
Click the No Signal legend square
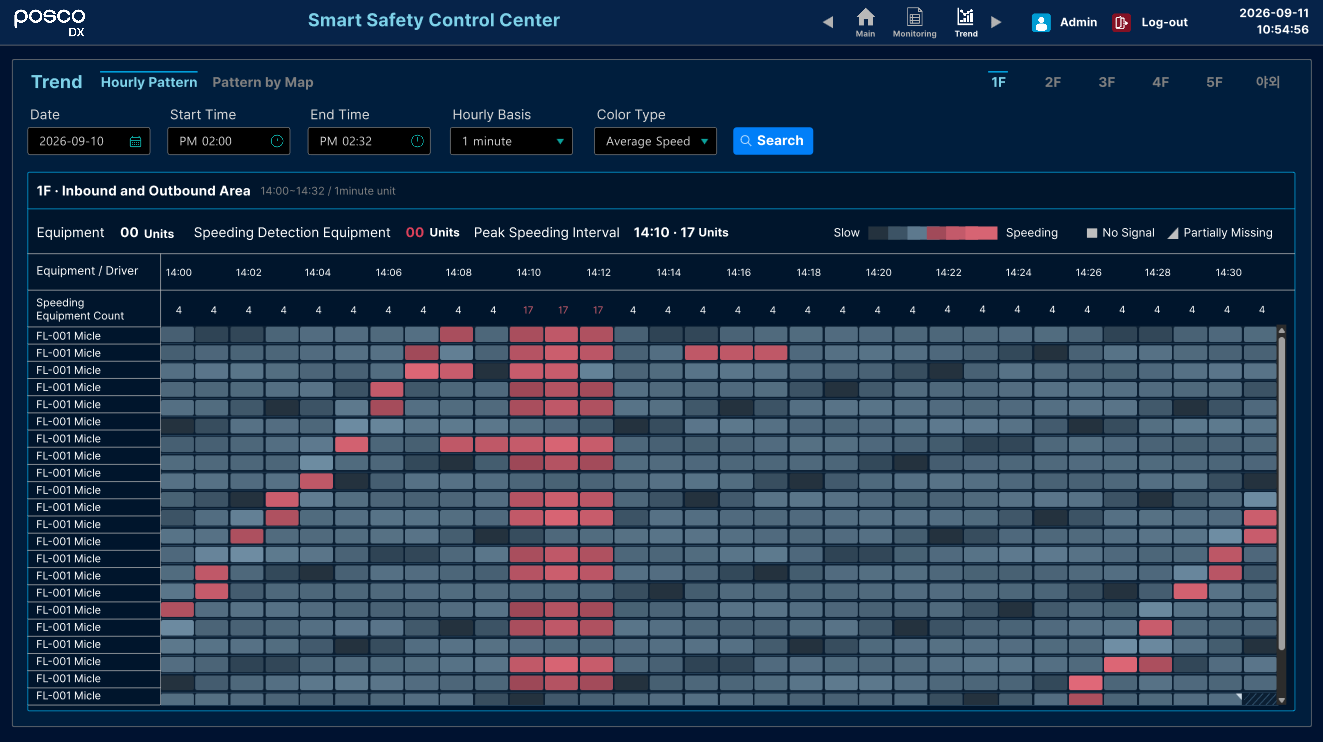1092,233
